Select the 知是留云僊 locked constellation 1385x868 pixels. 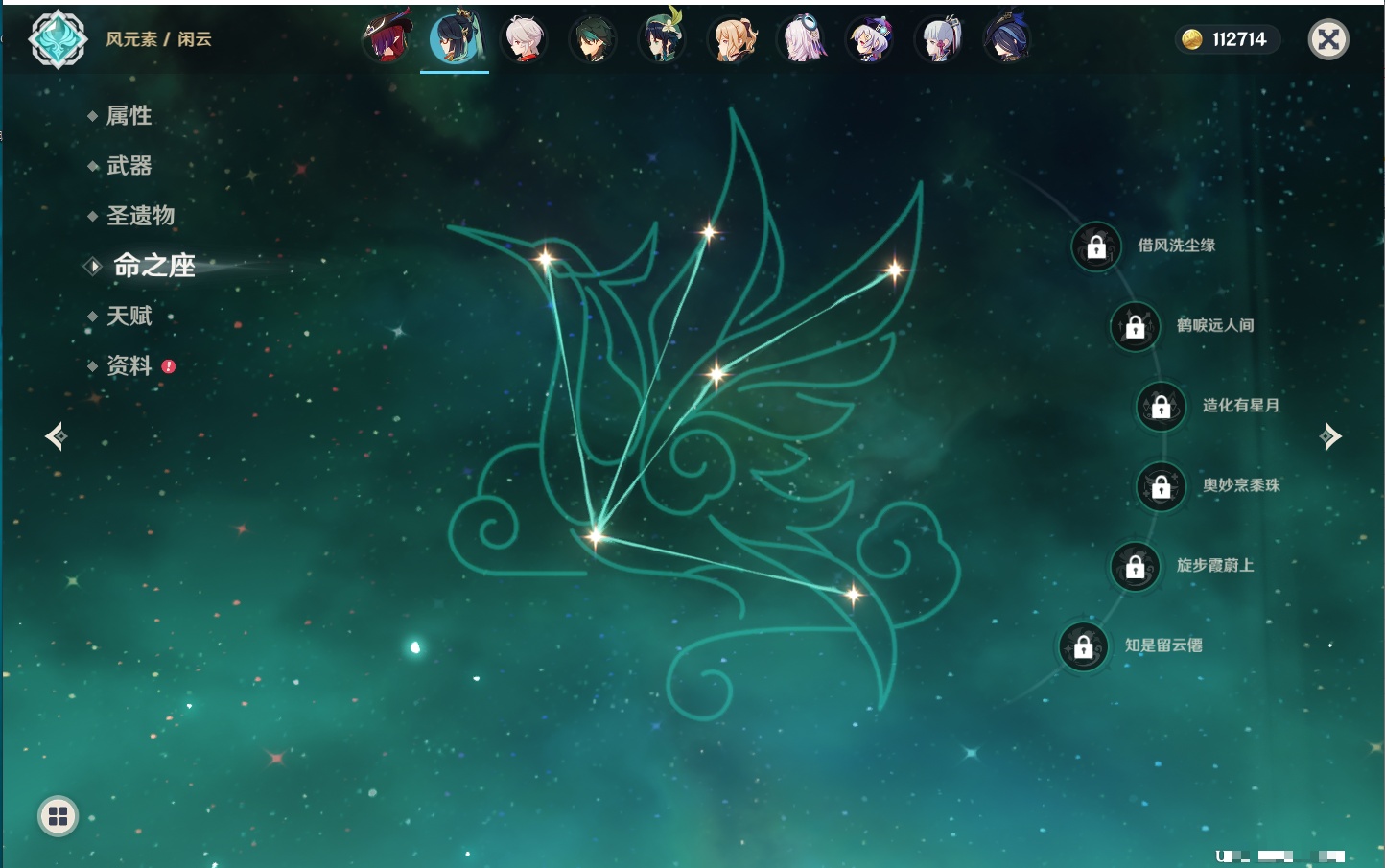coord(1083,646)
